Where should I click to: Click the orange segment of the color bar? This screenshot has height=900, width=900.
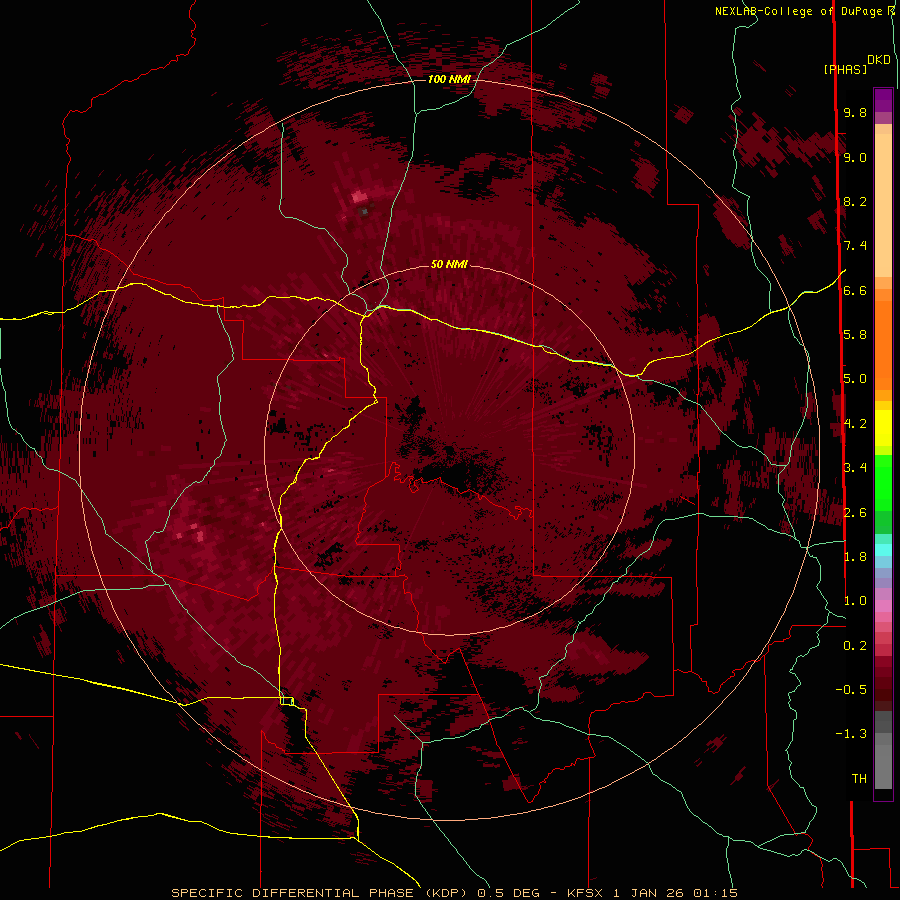tap(883, 344)
